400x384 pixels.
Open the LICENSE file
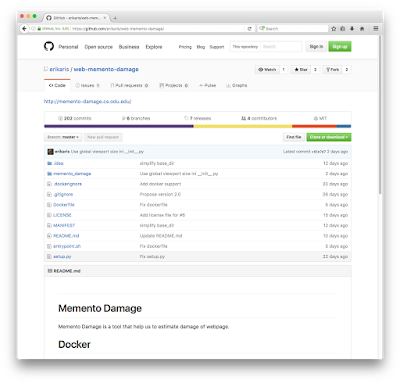(x=62, y=215)
